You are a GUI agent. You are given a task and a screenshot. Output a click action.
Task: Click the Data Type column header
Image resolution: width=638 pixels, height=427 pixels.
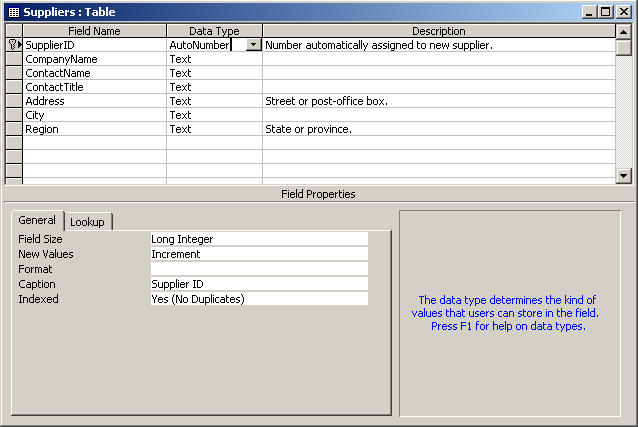[214, 31]
